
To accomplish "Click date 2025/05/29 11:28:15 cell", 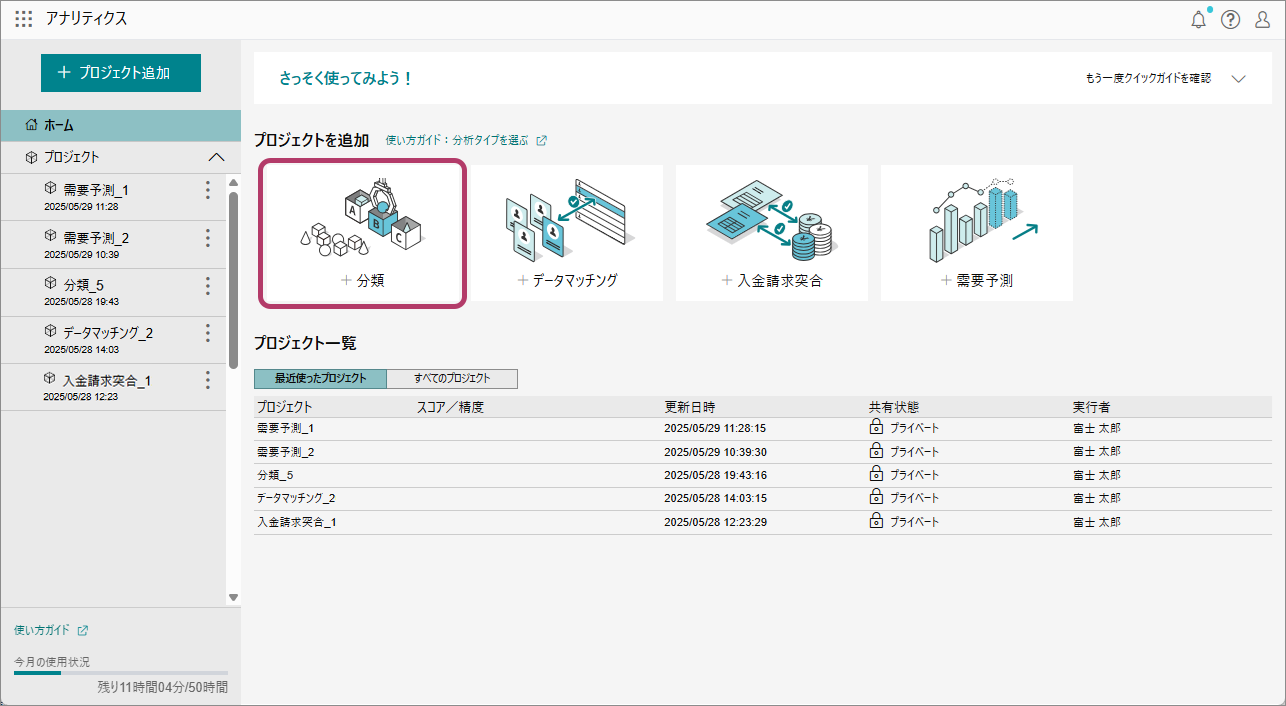I will tap(716, 428).
